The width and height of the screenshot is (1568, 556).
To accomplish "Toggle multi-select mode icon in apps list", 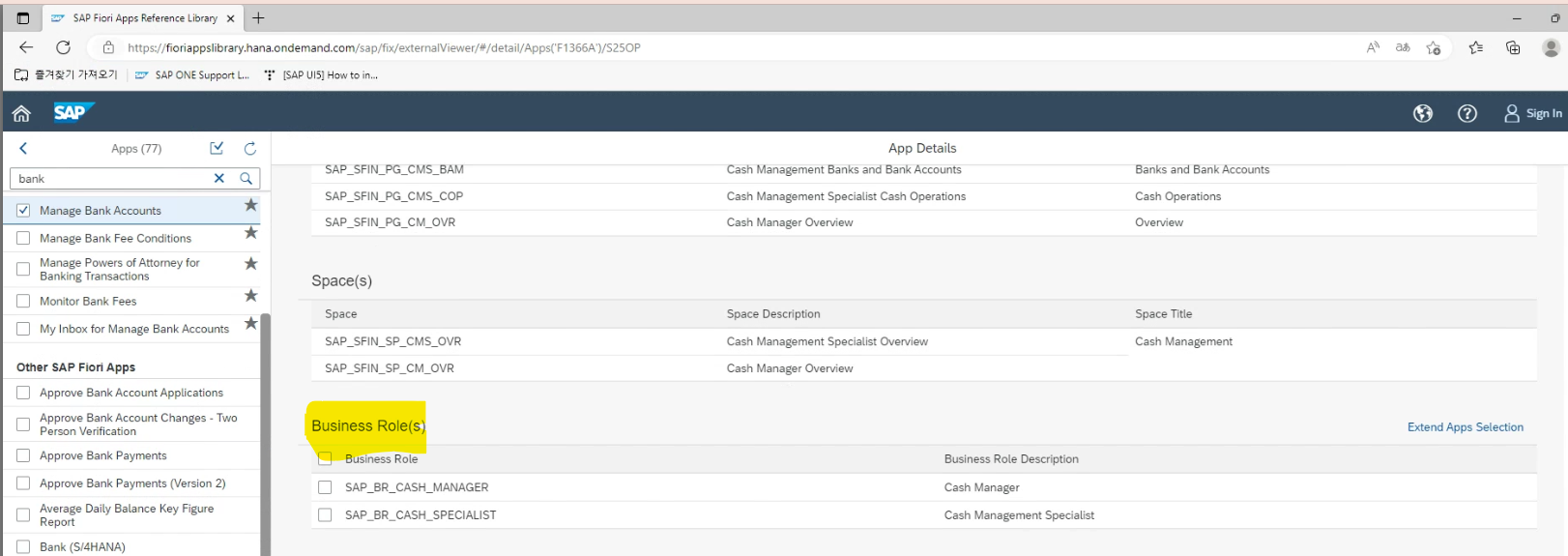I will tap(217, 148).
